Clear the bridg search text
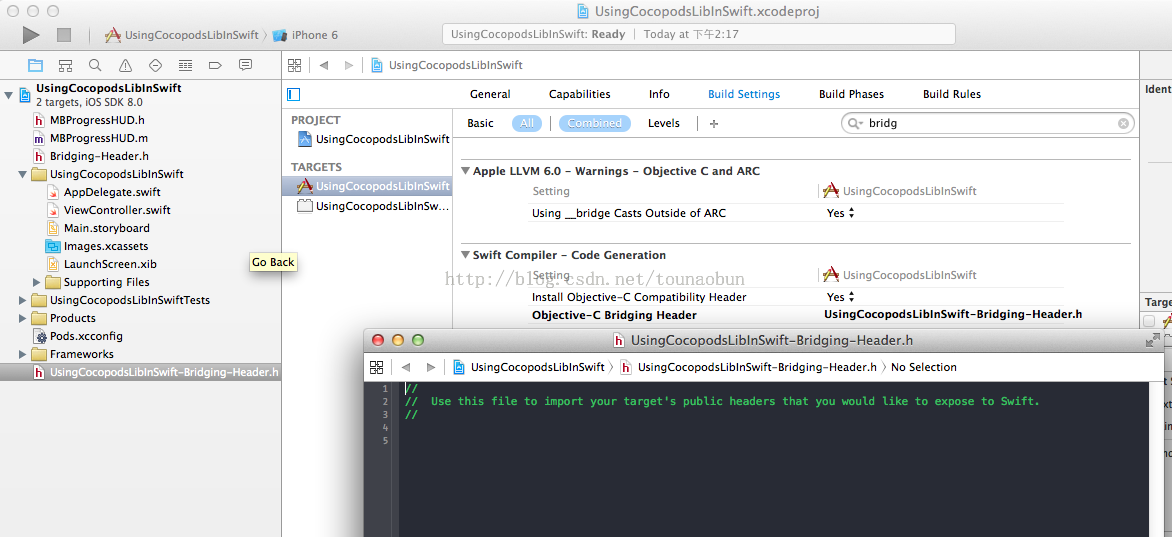1172x537 pixels. pos(1123,123)
